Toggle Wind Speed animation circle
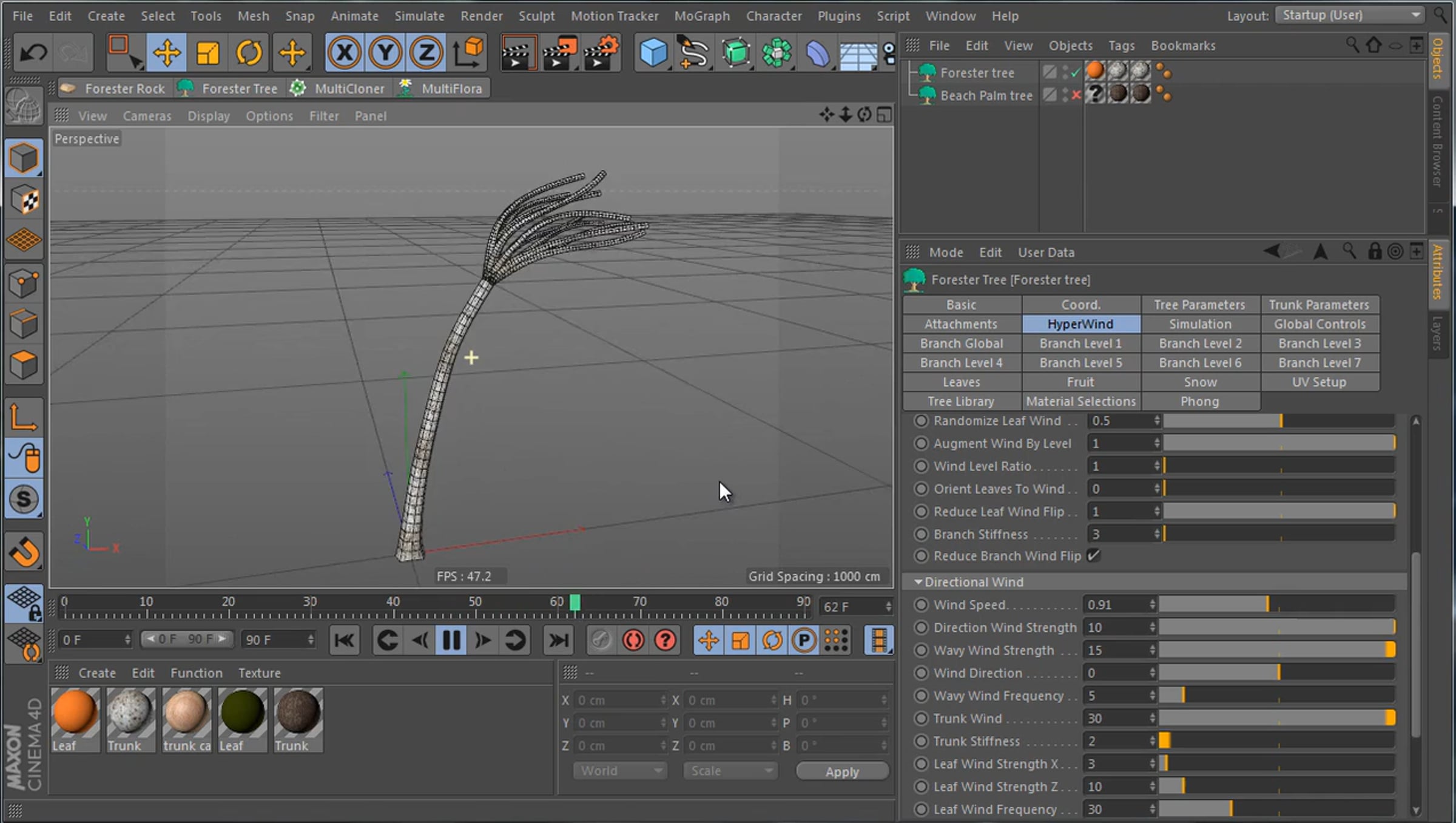The height and width of the screenshot is (823, 1456). pos(922,605)
